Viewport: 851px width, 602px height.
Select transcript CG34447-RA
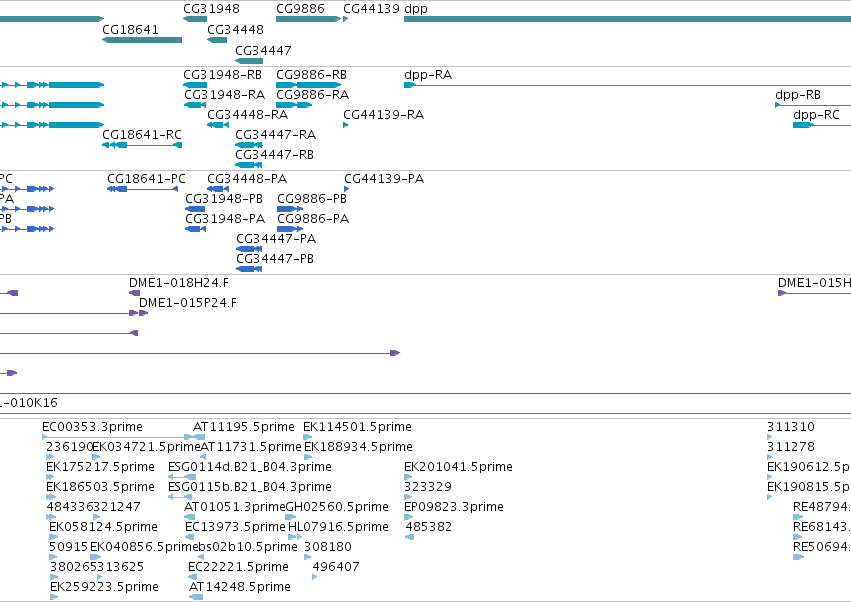pos(249,145)
